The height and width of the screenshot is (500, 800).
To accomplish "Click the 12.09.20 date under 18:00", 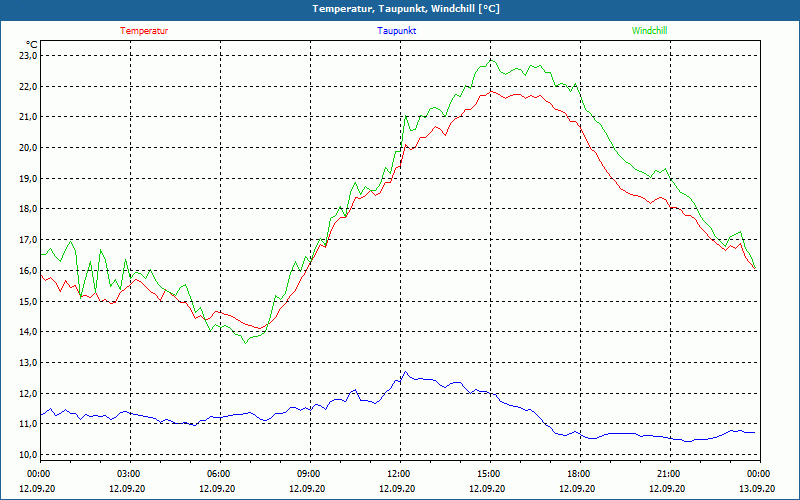I will (x=577, y=488).
